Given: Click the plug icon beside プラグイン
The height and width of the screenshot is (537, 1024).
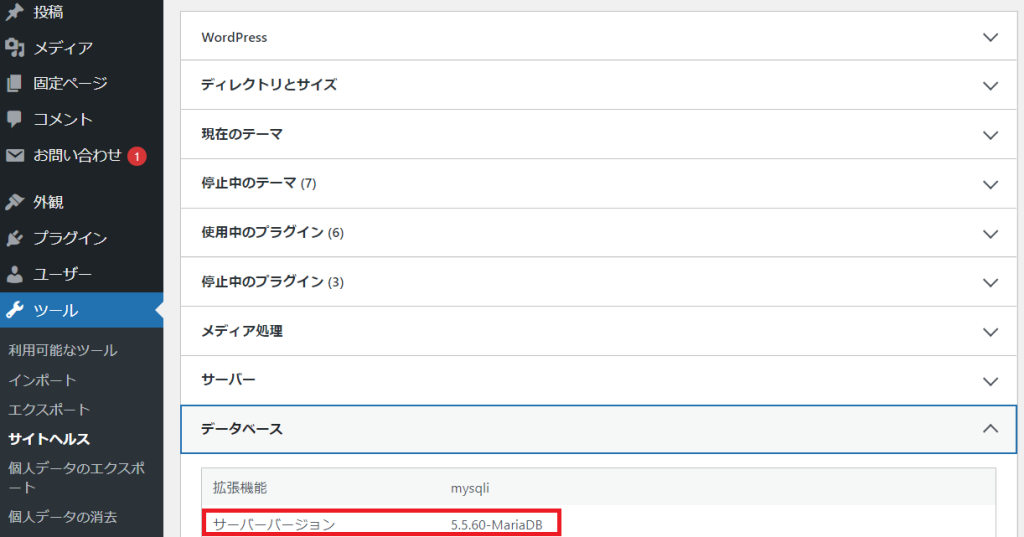Looking at the screenshot, I should point(14,238).
